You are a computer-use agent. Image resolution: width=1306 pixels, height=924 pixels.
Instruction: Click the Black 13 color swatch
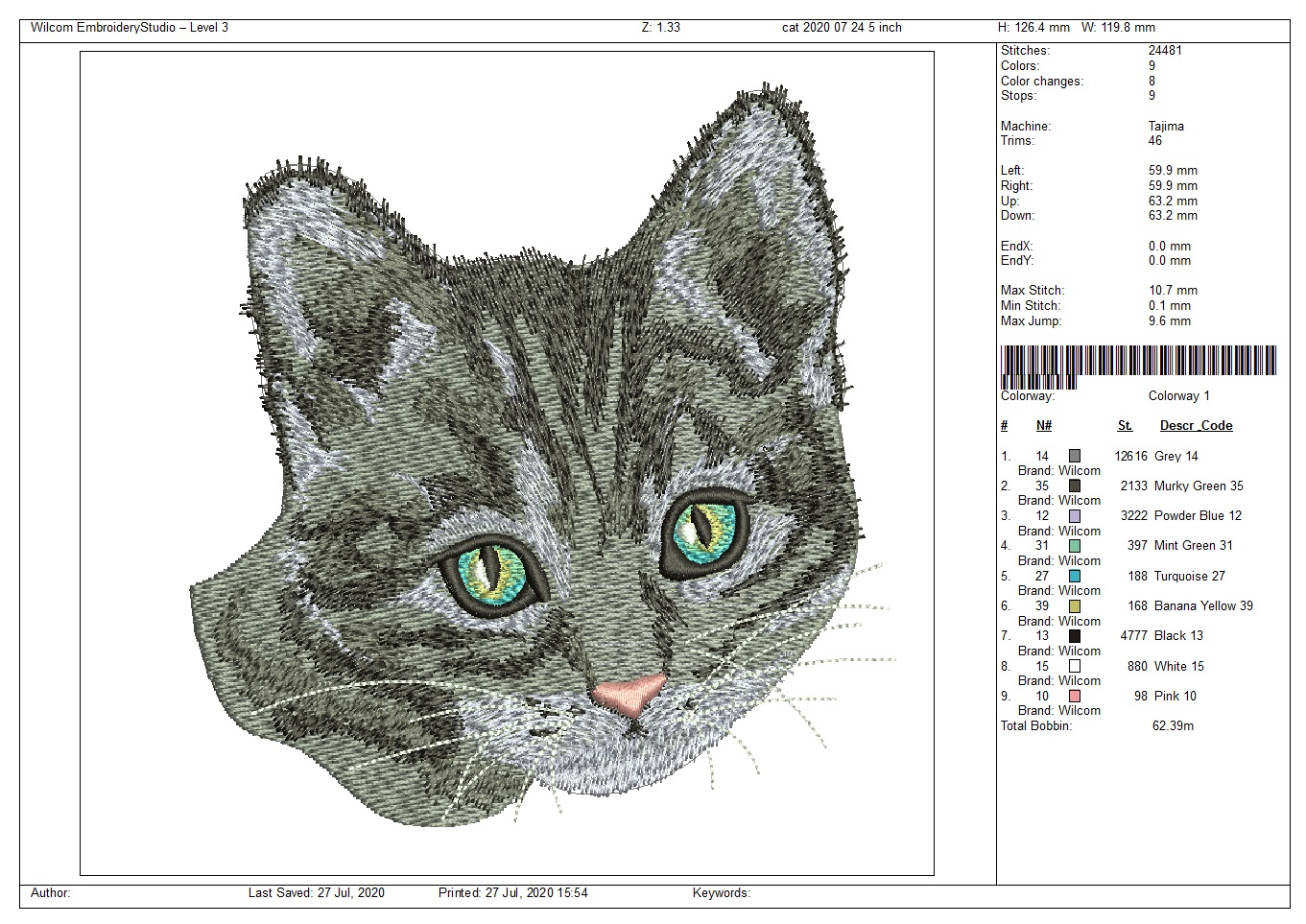tap(1075, 636)
